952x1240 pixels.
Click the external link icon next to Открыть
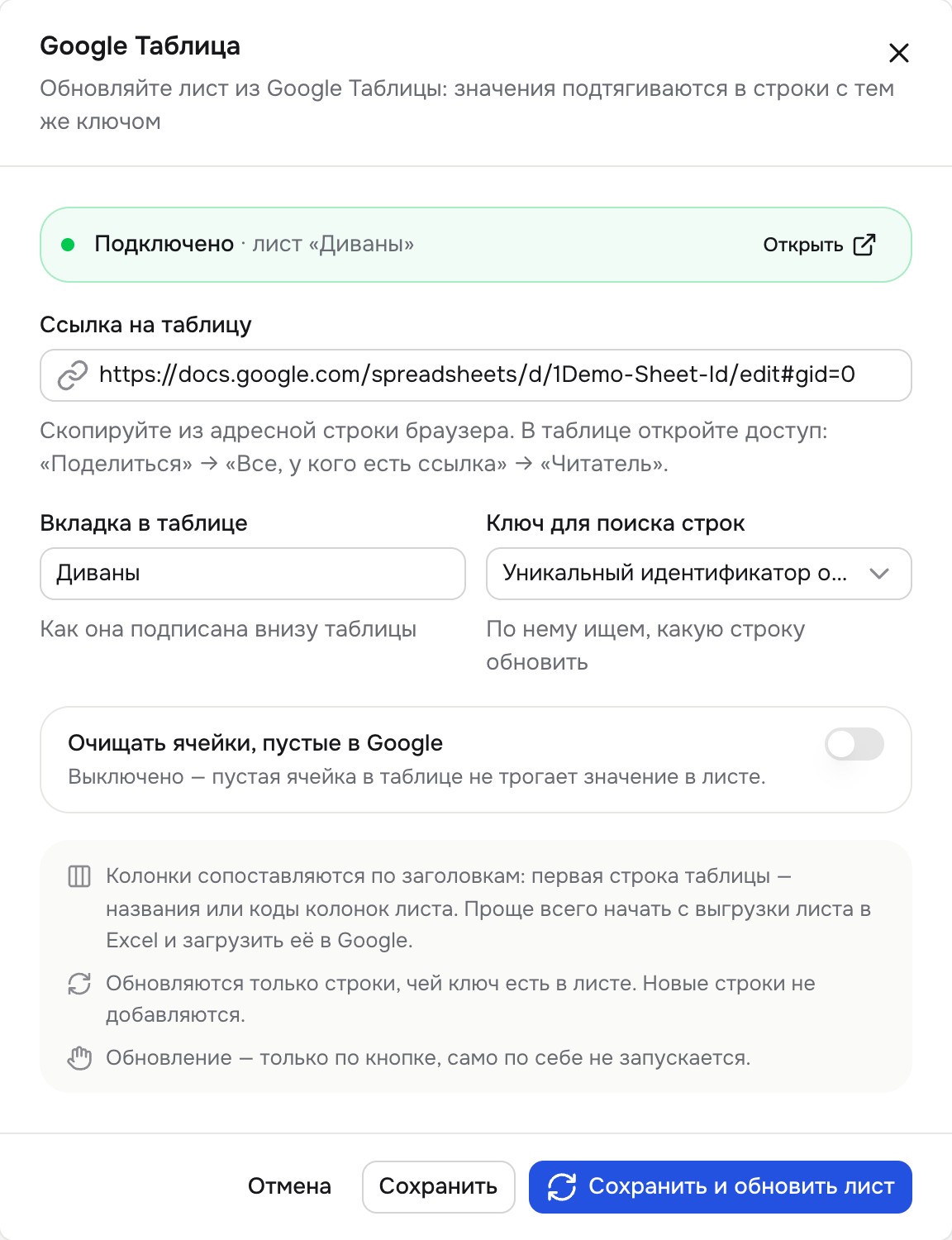864,245
